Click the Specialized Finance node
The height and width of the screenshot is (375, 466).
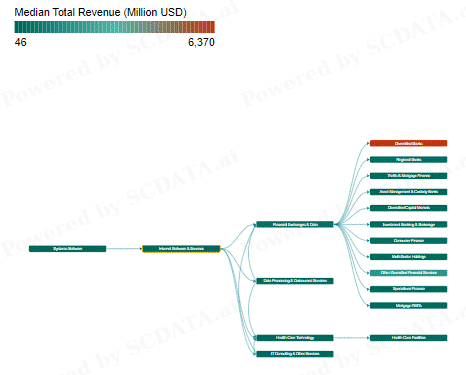tap(409, 289)
